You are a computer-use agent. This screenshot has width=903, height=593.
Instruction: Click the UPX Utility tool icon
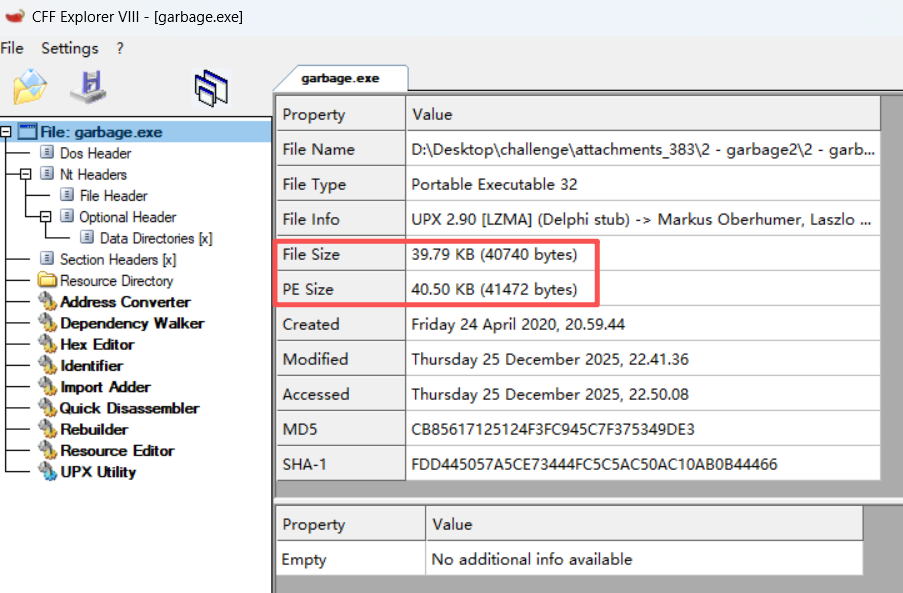(x=47, y=472)
